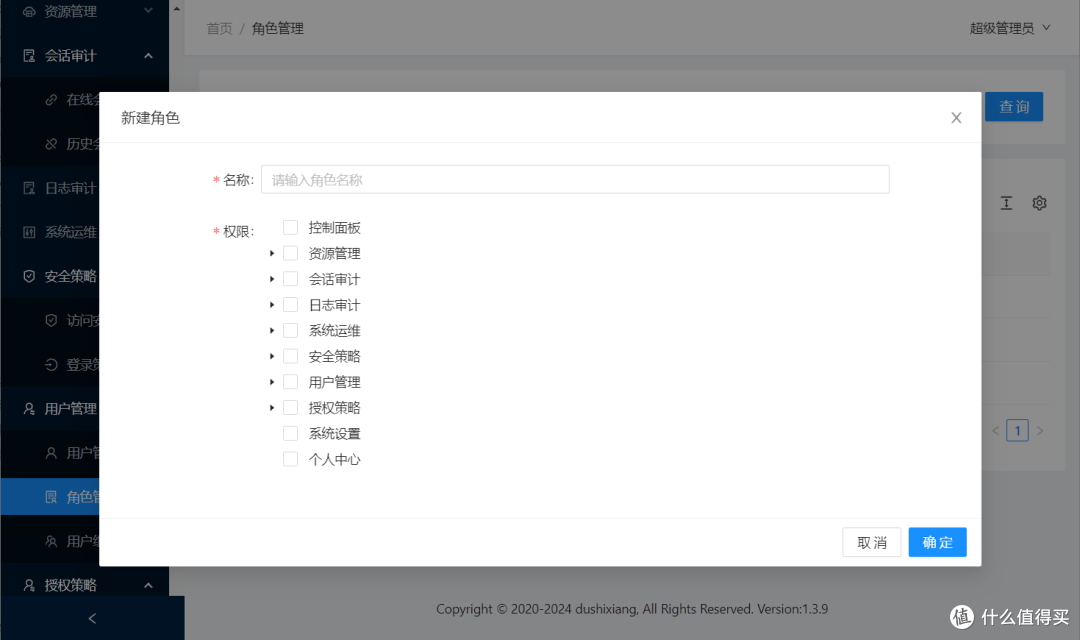Expand the 授权策略 permission tree node
Screen dimensions: 1080x640
click(272, 408)
